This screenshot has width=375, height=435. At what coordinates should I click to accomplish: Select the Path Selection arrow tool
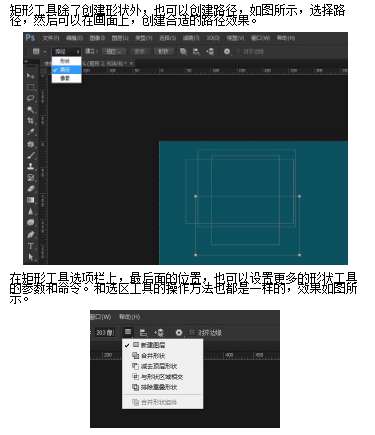click(31, 257)
